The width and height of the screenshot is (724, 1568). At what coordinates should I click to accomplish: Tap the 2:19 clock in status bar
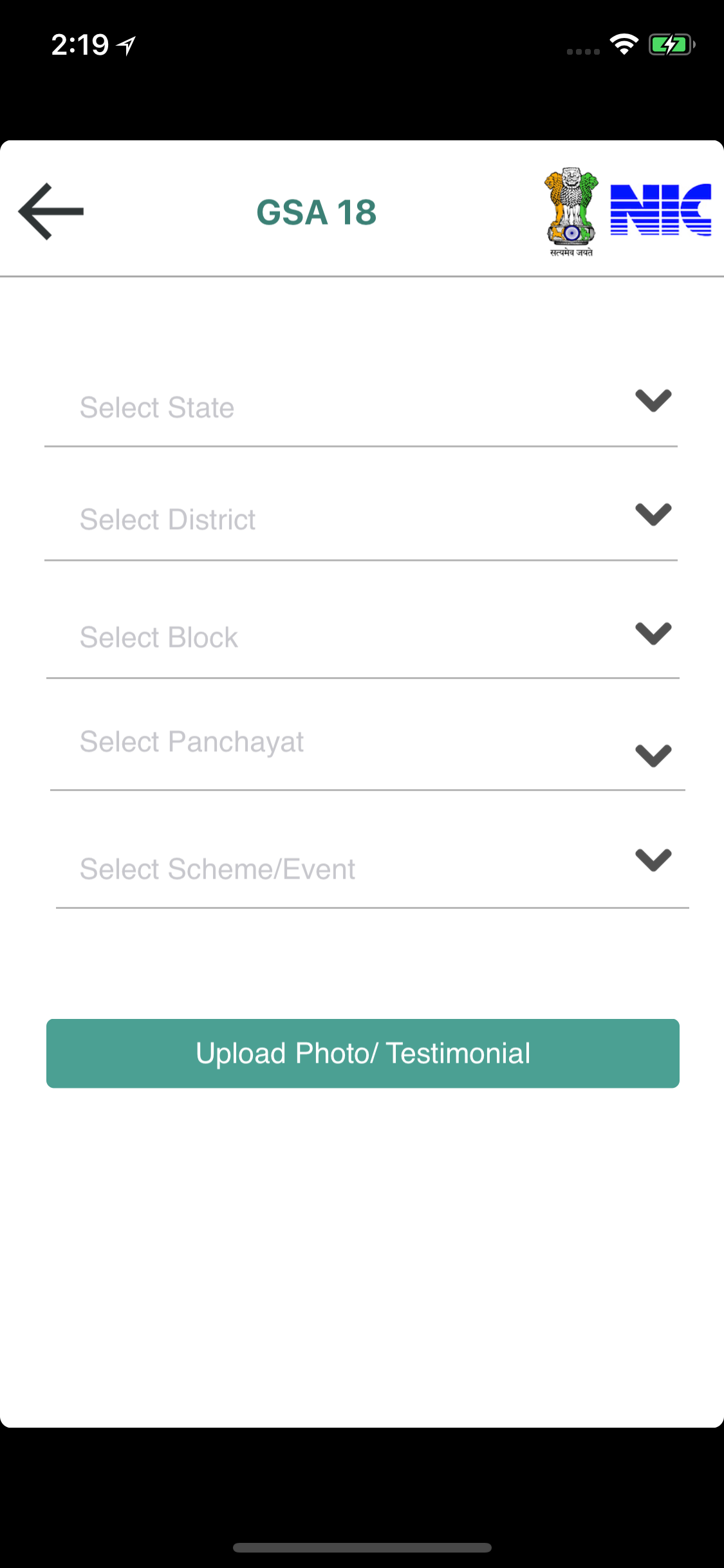[x=80, y=45]
